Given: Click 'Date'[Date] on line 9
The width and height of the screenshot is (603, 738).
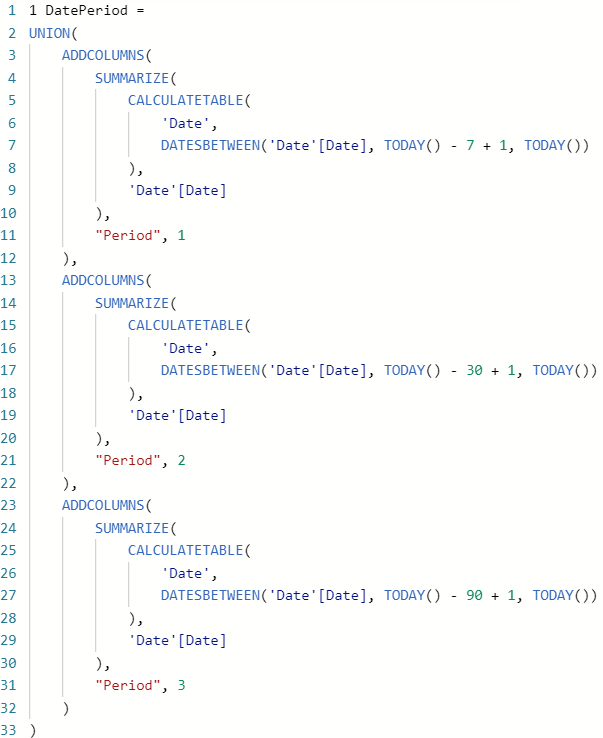Looking at the screenshot, I should (x=177, y=191).
